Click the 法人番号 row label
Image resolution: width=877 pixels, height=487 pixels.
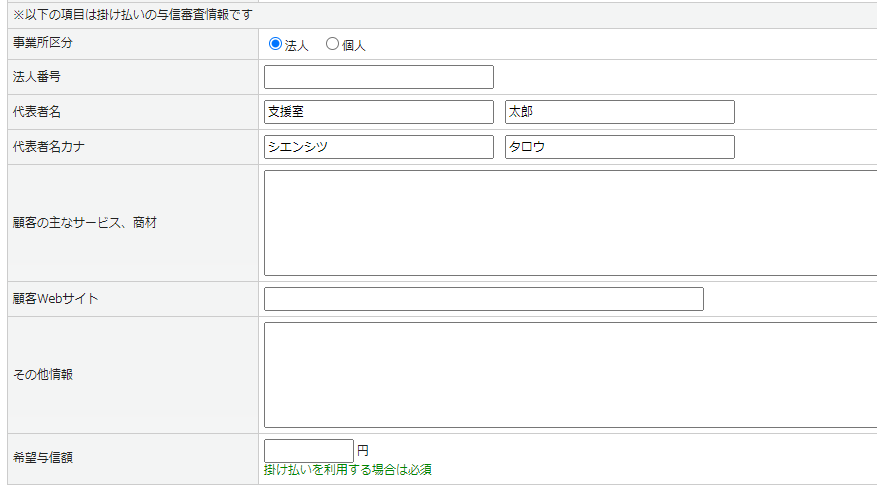[x=36, y=77]
